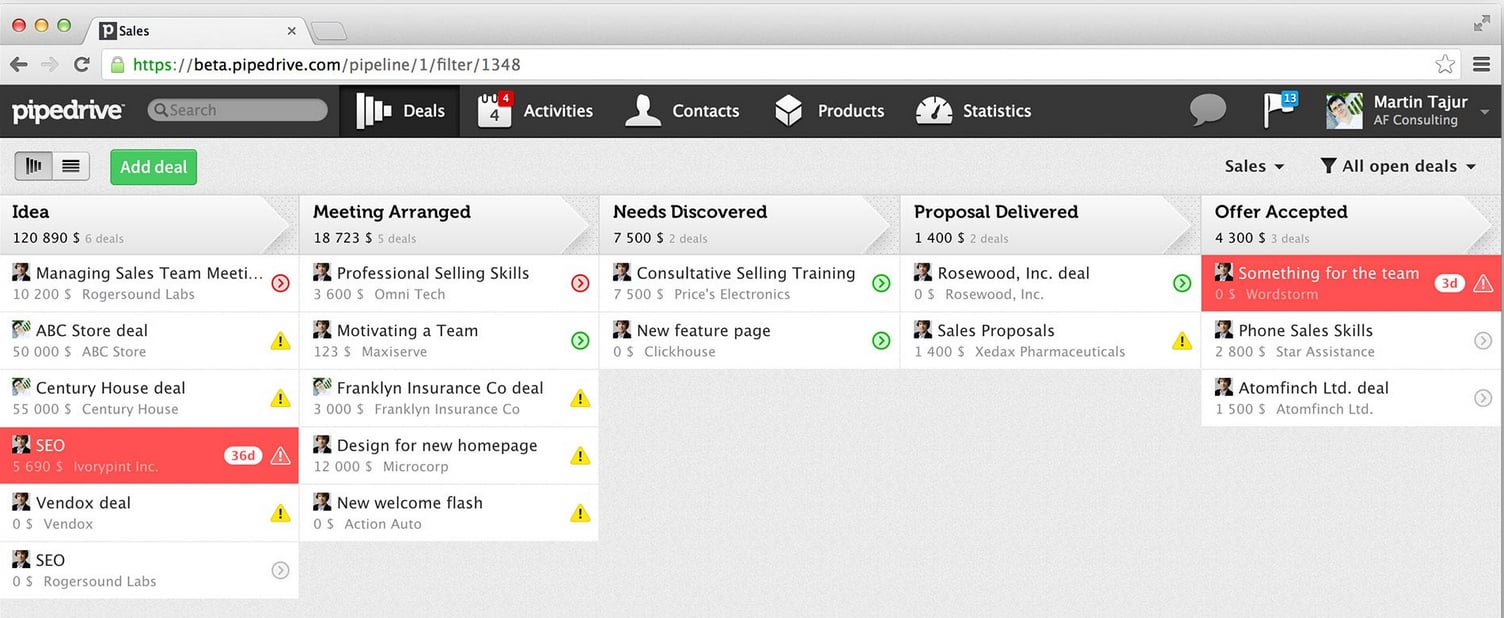1504x618 pixels.
Task: Open the chat speech bubble icon
Action: tap(1208, 110)
